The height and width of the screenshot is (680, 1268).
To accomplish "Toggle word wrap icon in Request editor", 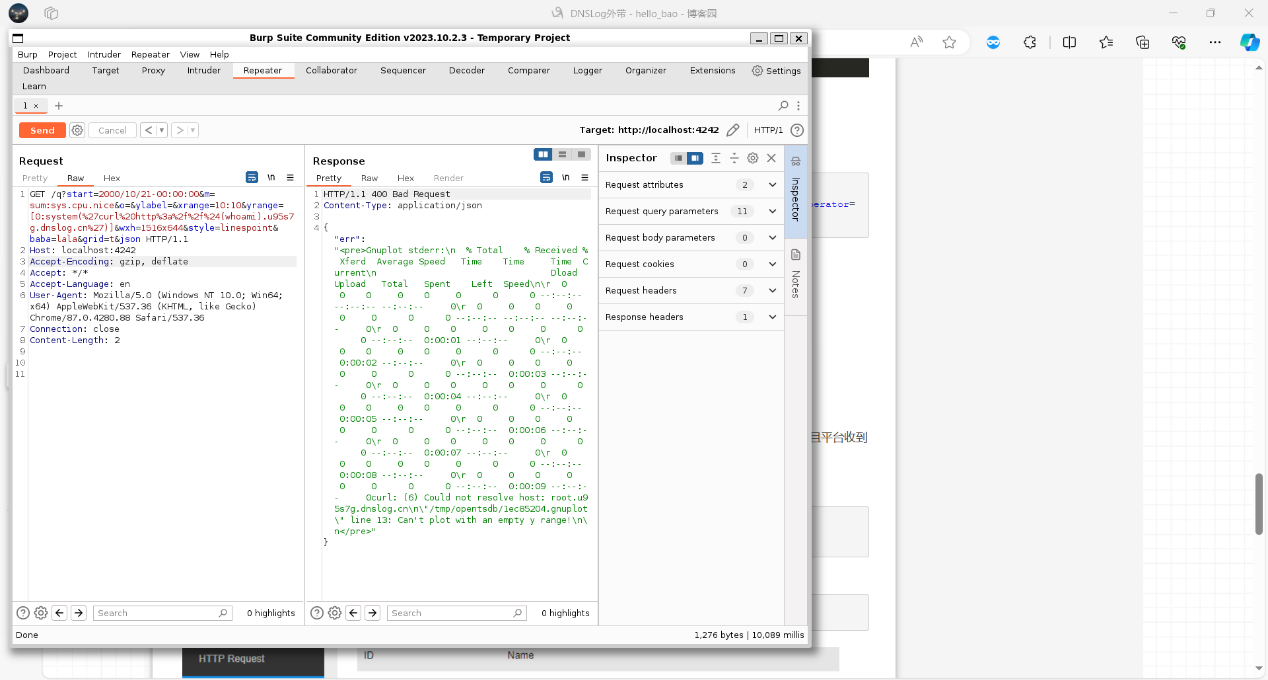I will point(252,177).
